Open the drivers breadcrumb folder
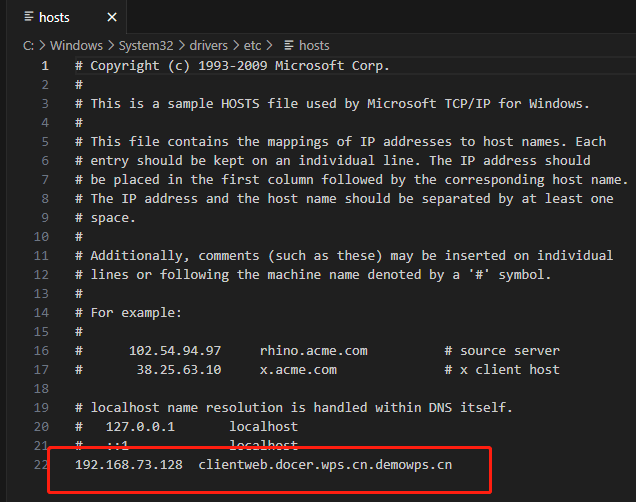 [208, 45]
